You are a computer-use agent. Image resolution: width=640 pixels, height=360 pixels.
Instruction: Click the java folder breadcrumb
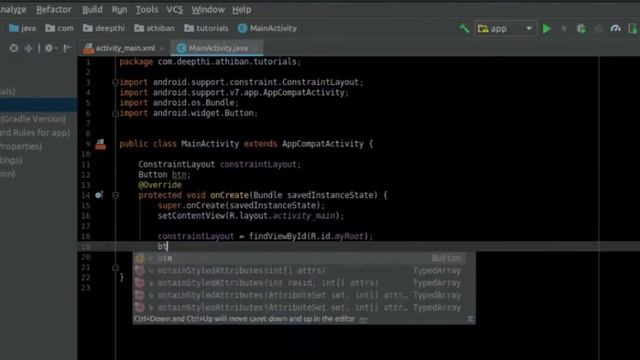(x=22, y=28)
